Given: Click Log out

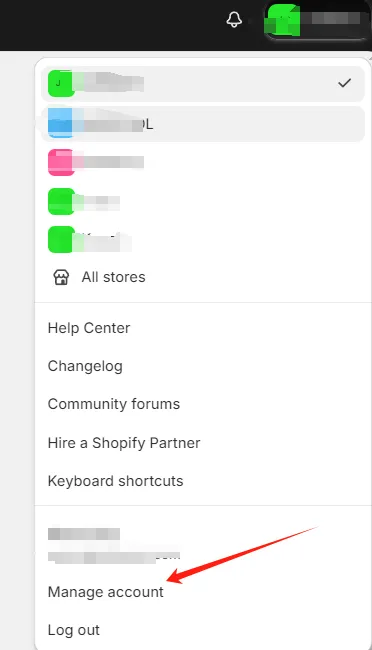Looking at the screenshot, I should (73, 630).
